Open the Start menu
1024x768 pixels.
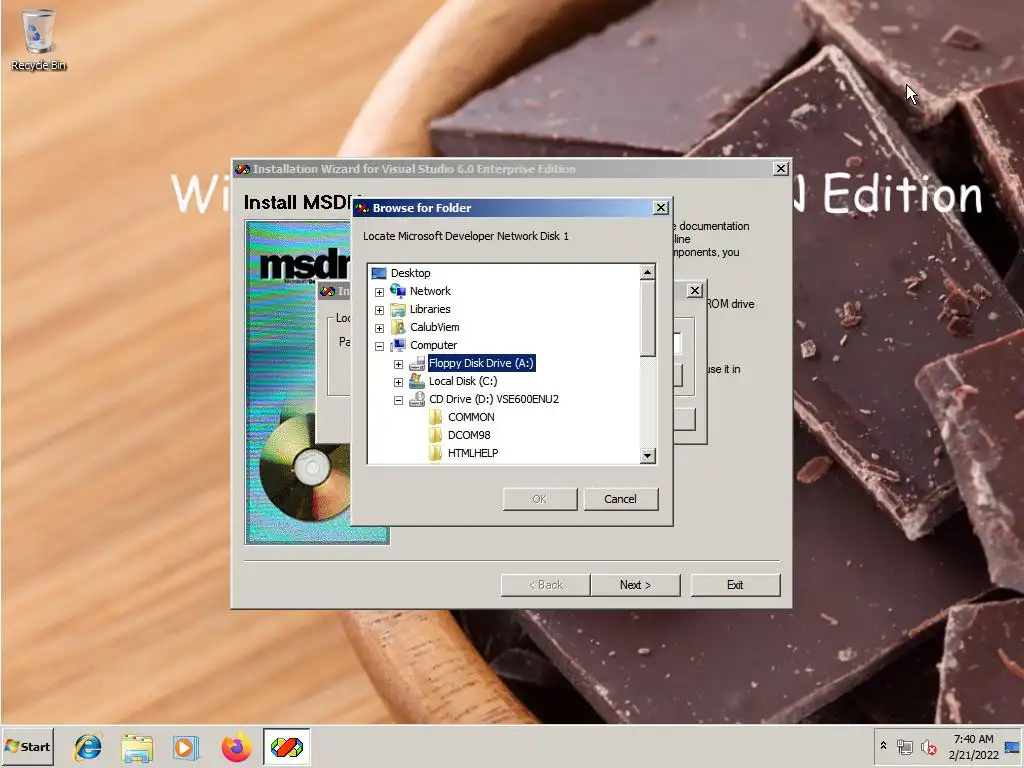pyautogui.click(x=27, y=746)
